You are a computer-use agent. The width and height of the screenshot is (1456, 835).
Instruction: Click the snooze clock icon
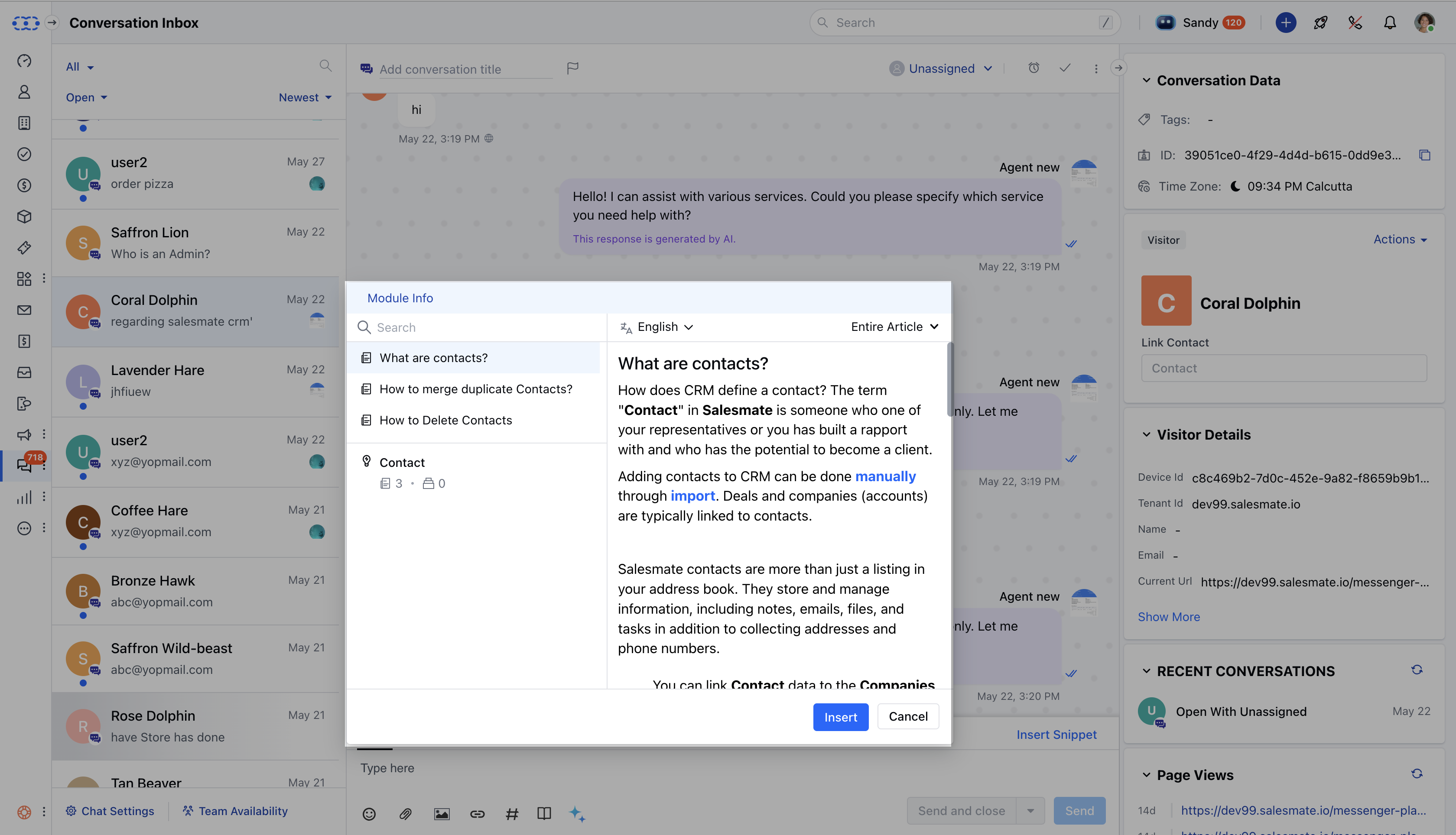pyautogui.click(x=1034, y=68)
